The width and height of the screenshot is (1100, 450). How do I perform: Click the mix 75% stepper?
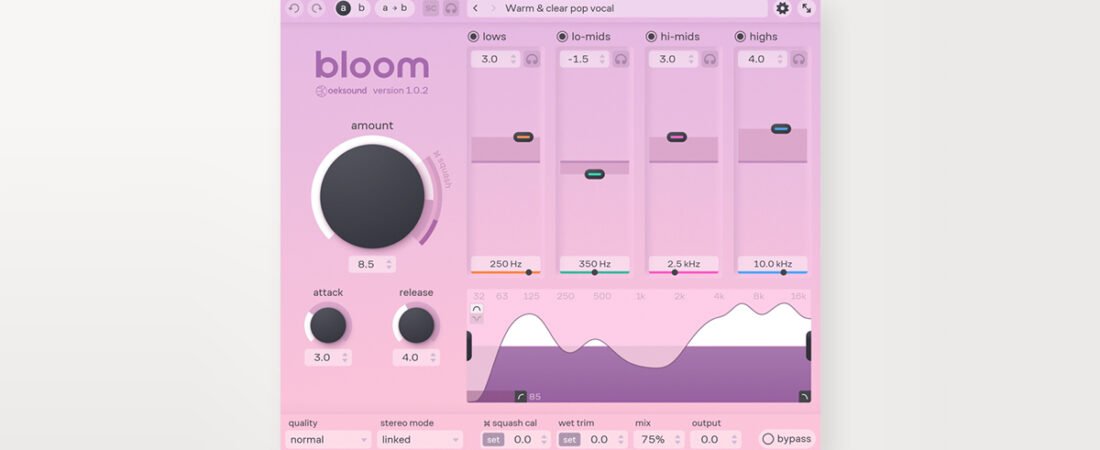659,439
